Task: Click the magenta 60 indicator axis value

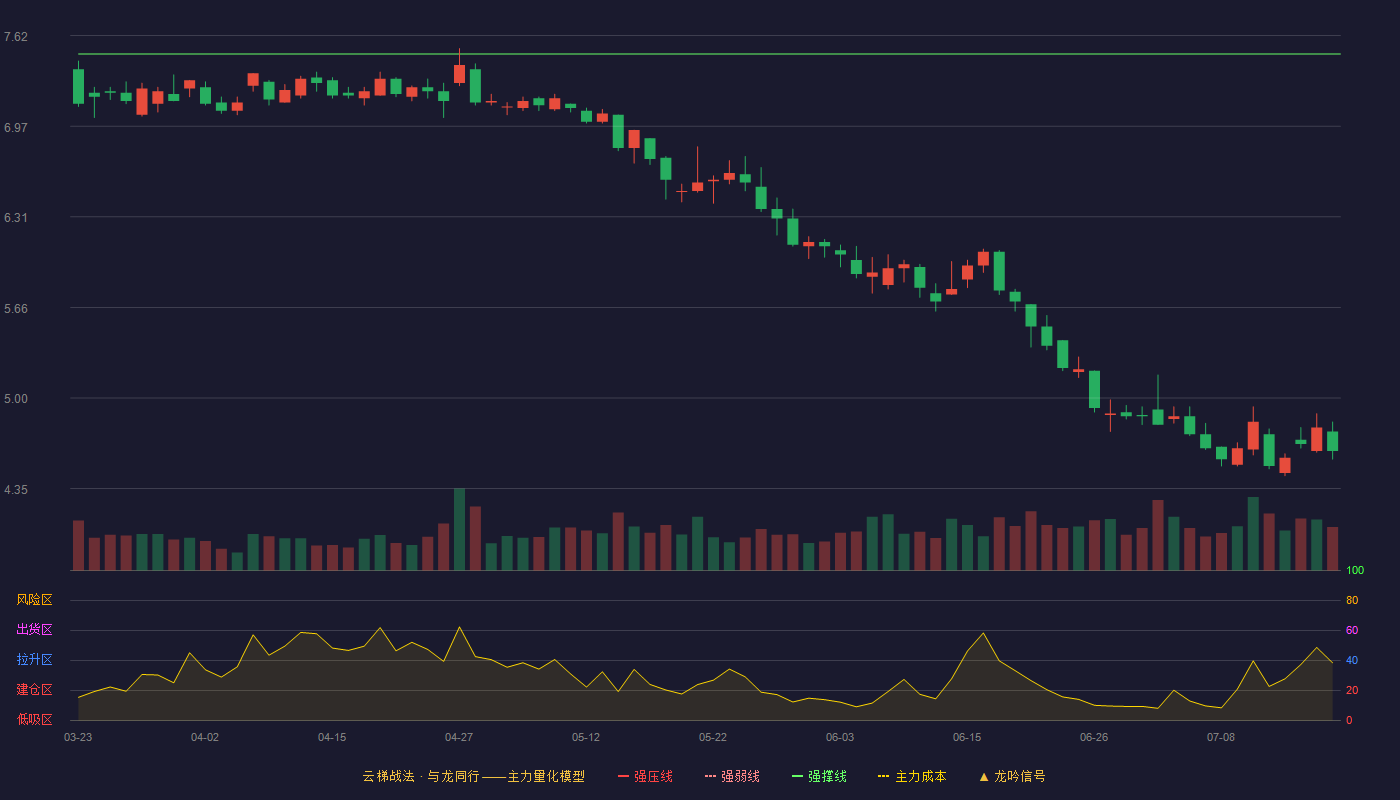Action: click(x=1352, y=631)
